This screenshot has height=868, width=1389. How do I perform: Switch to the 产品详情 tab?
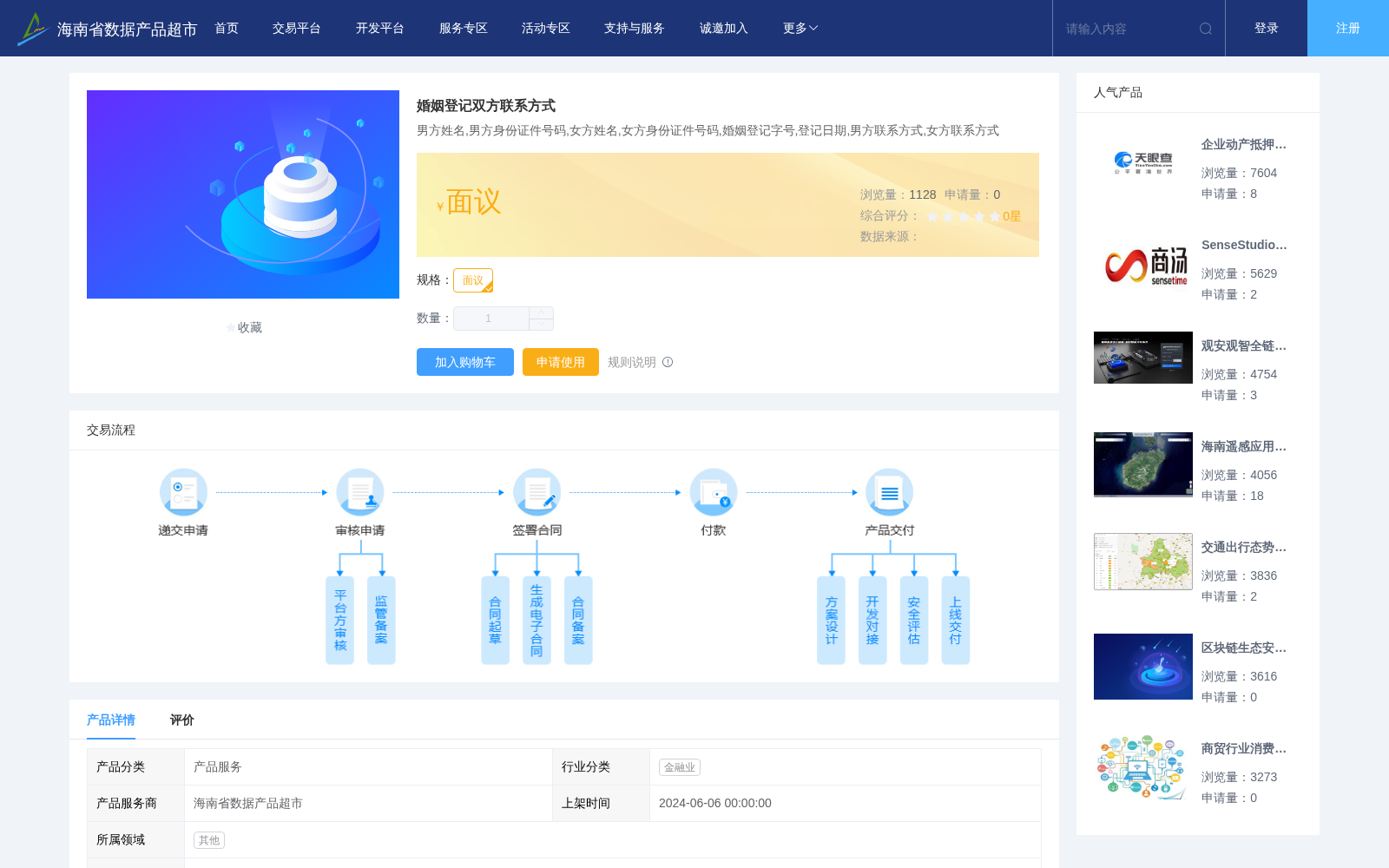(111, 720)
